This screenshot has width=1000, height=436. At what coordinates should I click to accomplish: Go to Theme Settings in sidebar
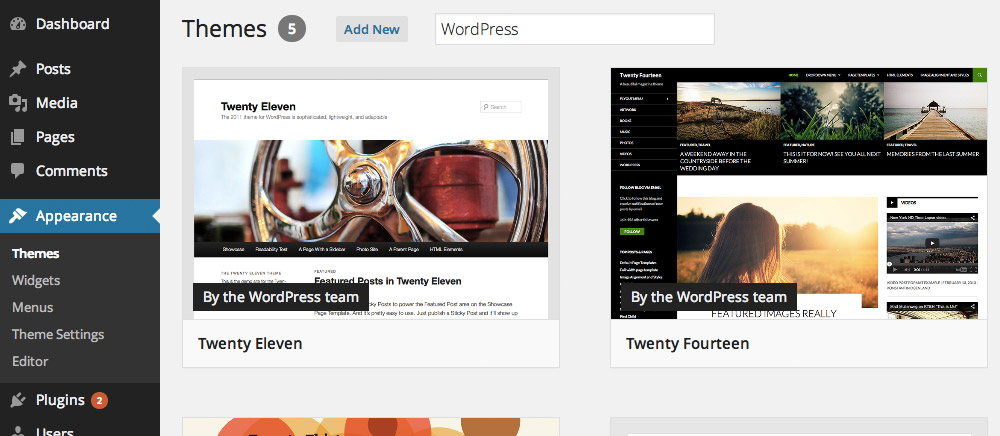coord(58,335)
